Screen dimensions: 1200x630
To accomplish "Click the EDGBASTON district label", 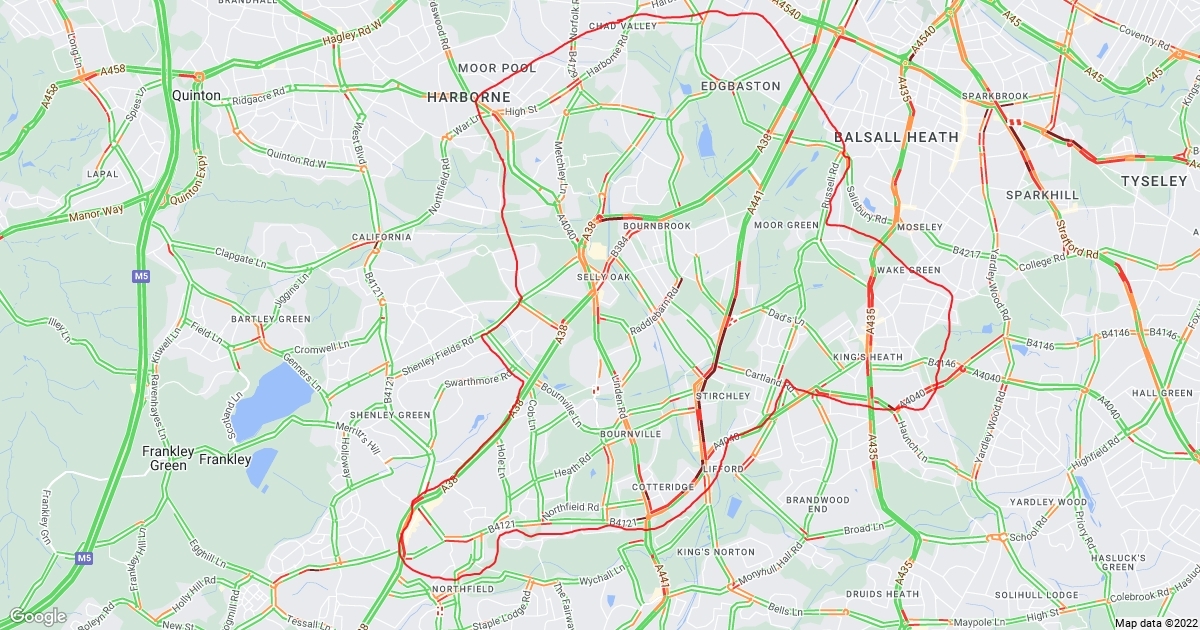I will 740,86.
